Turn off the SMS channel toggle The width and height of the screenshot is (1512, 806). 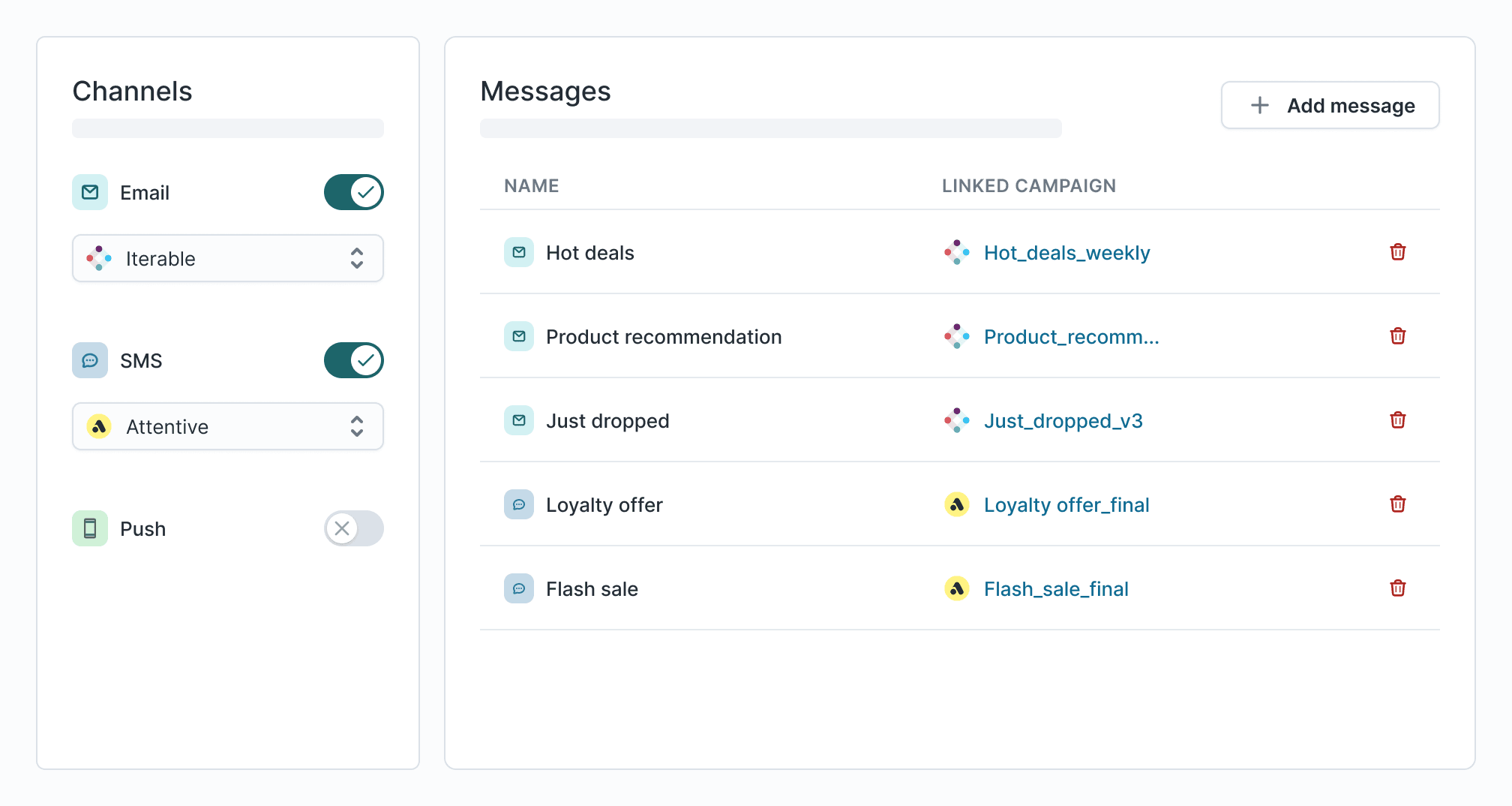point(353,360)
